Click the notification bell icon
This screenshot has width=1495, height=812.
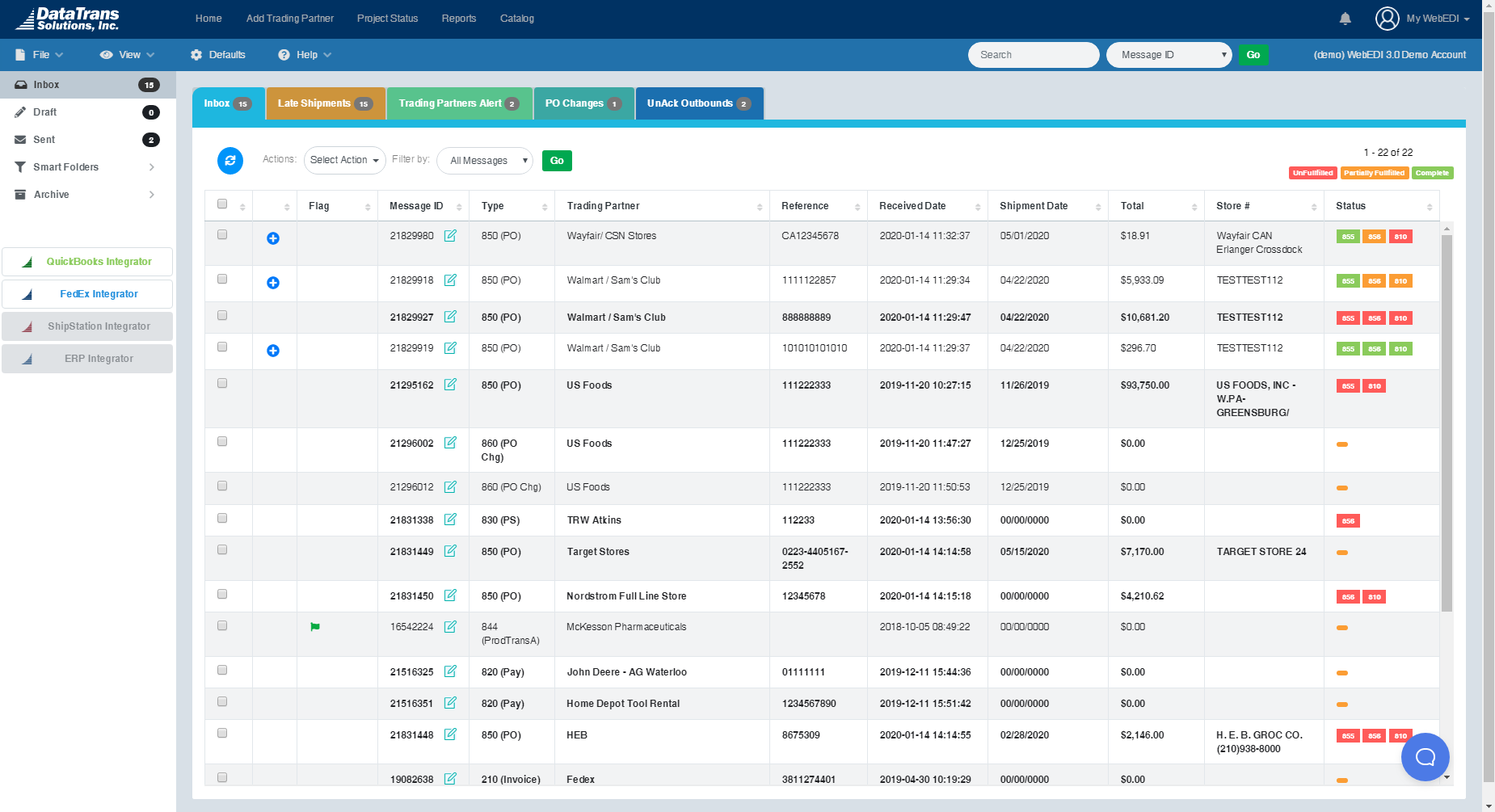tap(1345, 19)
